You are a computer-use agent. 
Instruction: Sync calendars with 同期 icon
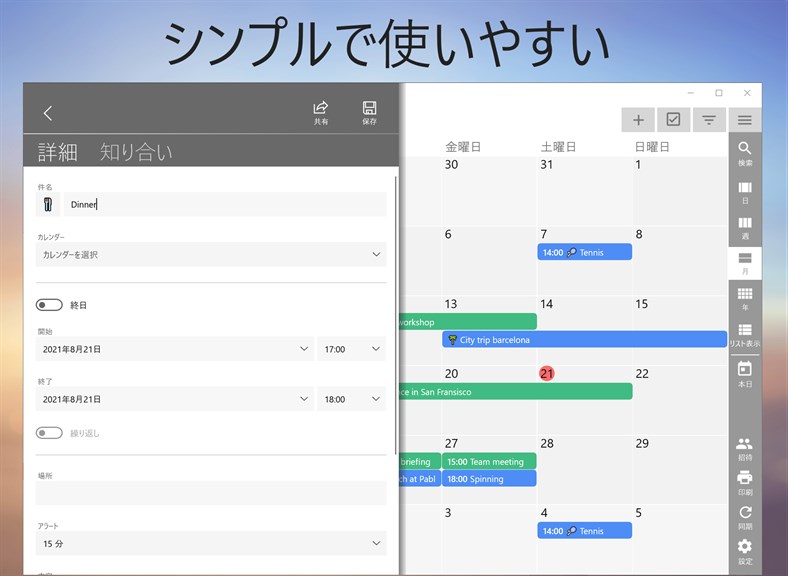745,517
